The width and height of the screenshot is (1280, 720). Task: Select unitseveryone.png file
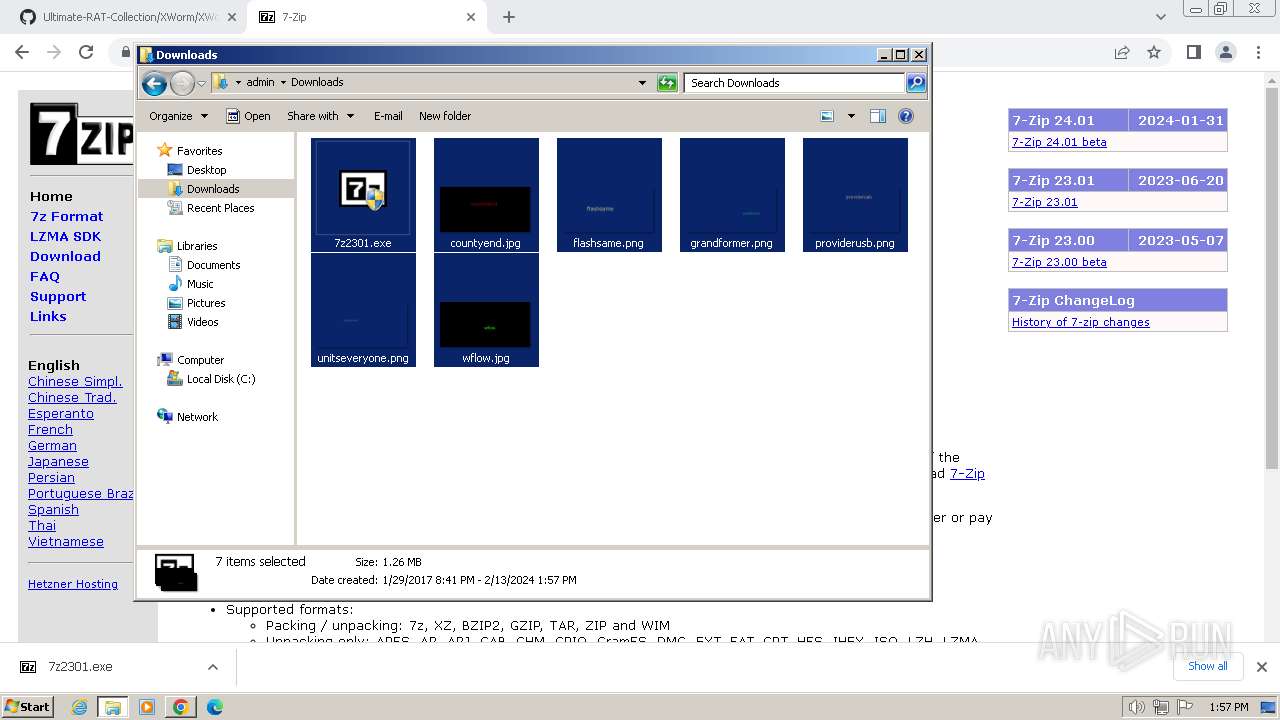pyautogui.click(x=363, y=310)
